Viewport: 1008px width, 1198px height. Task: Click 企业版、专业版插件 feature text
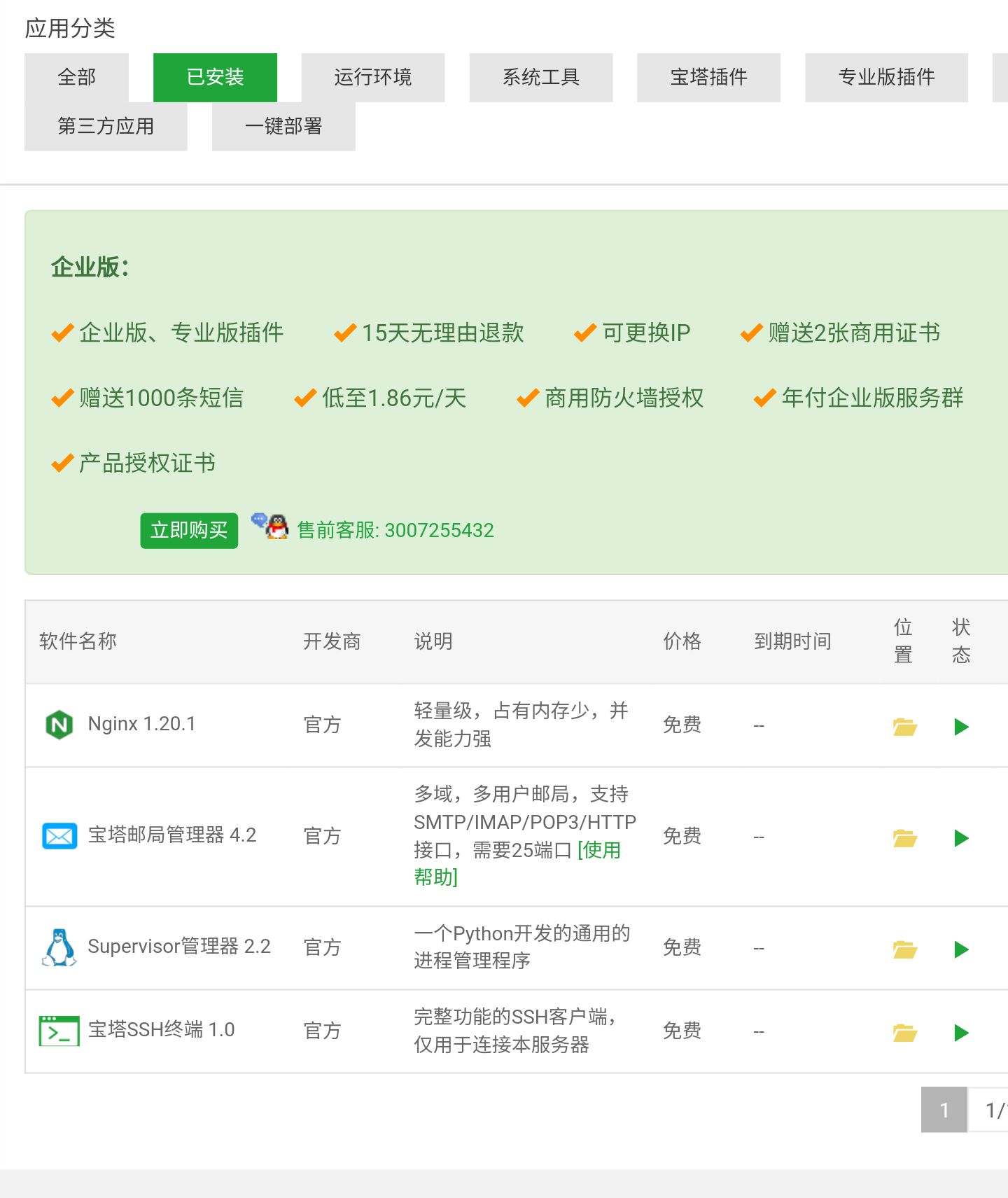coord(181,333)
